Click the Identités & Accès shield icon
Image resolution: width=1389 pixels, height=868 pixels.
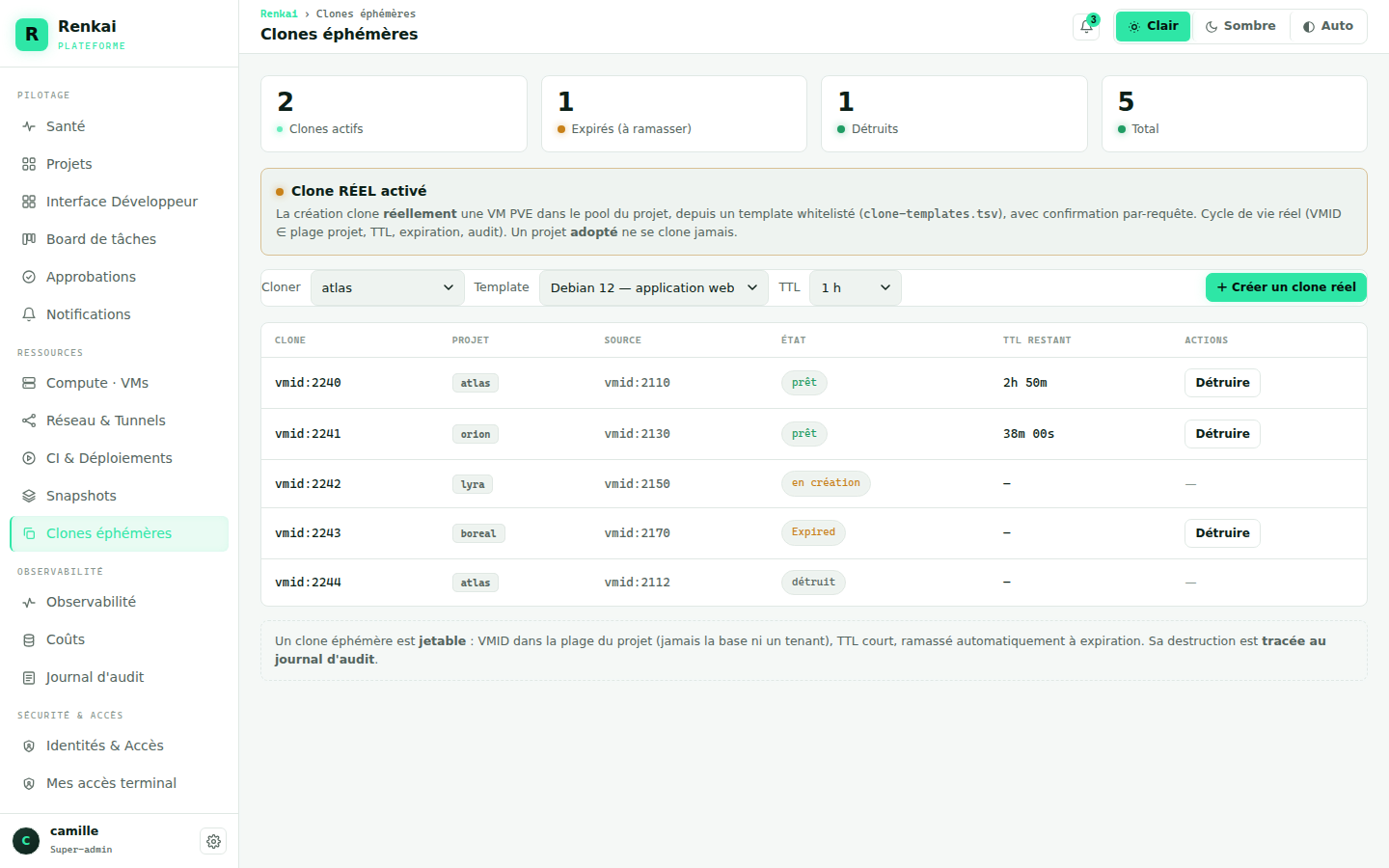(x=29, y=746)
